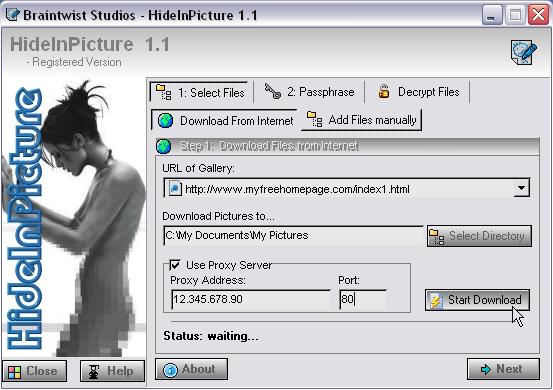Click the Status: waiting... text
The height and width of the screenshot is (390, 553).
(211, 336)
